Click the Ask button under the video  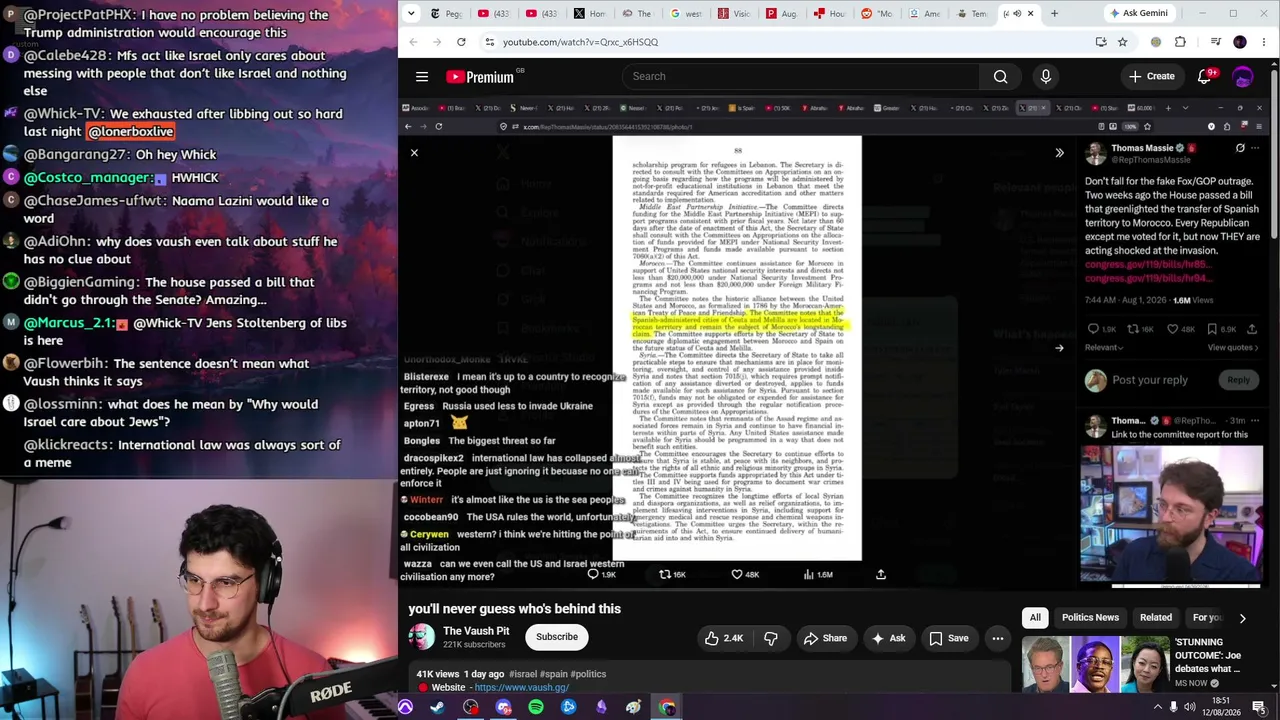pyautogui.click(x=888, y=638)
